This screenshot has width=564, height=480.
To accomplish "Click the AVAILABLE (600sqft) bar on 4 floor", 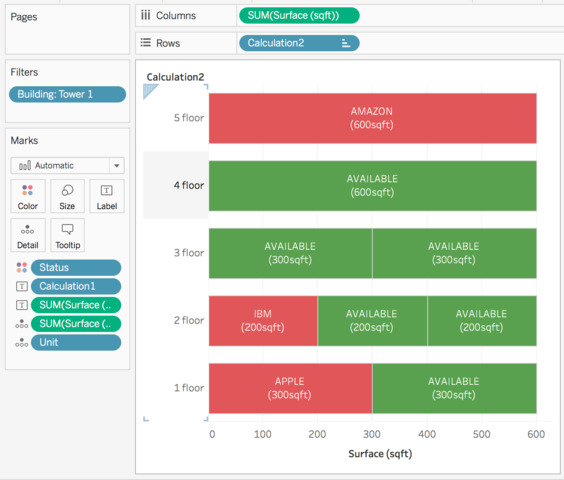I will (x=373, y=186).
